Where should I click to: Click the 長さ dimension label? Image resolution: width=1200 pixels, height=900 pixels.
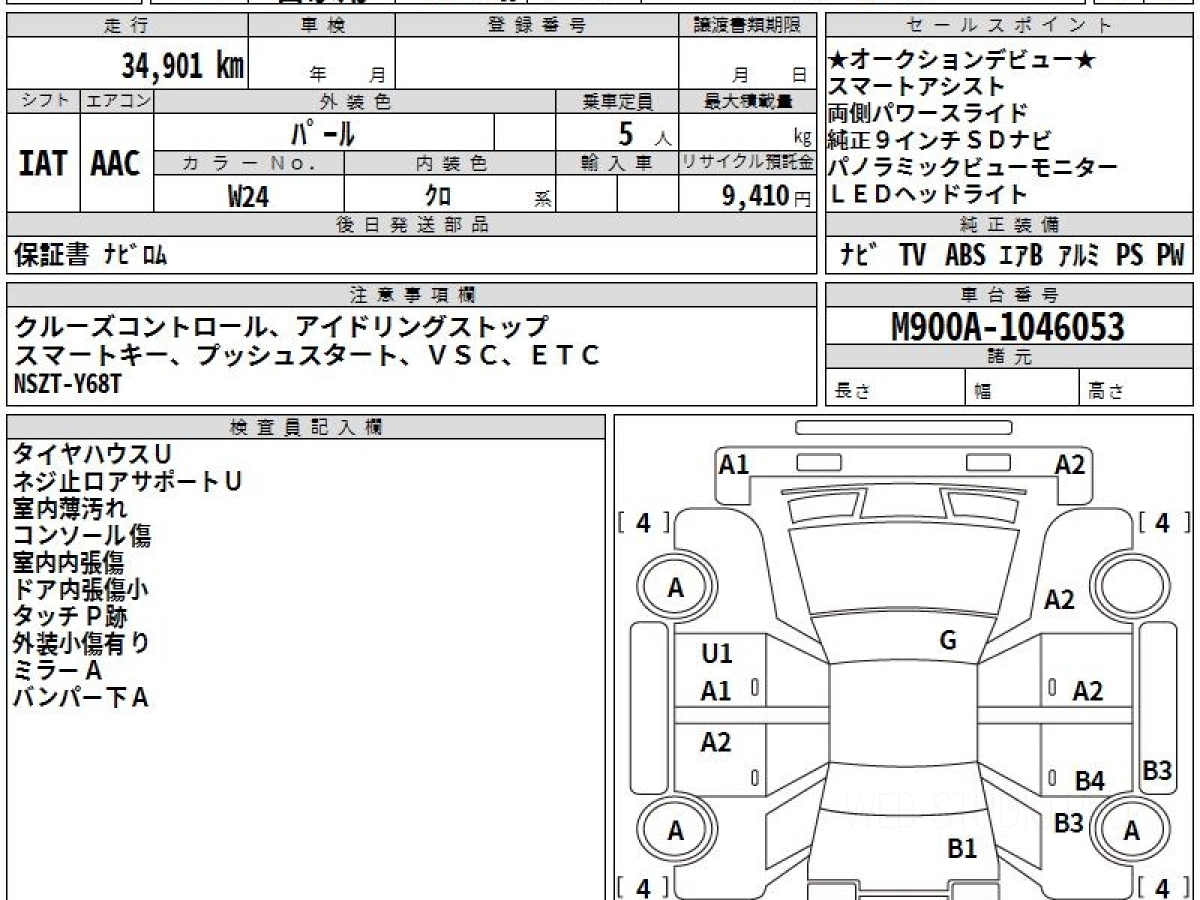[854, 391]
